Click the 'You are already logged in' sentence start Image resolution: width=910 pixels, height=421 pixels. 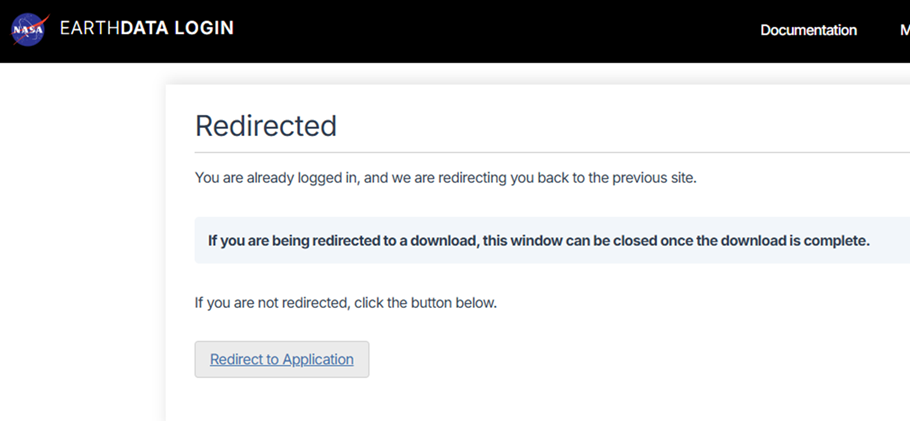(279, 178)
